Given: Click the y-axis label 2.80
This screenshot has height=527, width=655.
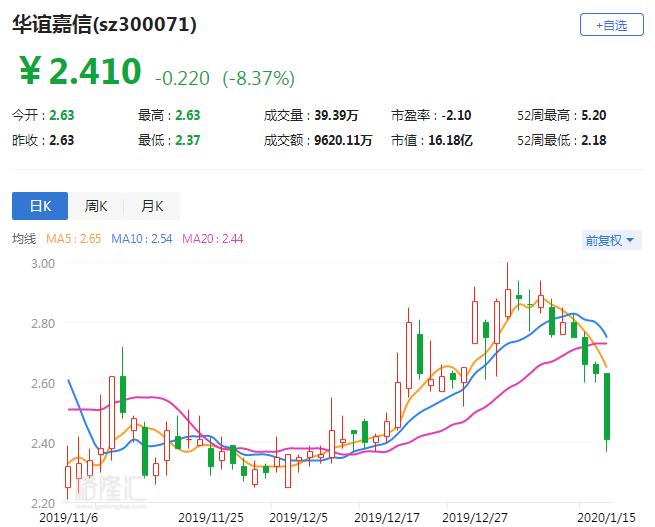Looking at the screenshot, I should [43, 323].
